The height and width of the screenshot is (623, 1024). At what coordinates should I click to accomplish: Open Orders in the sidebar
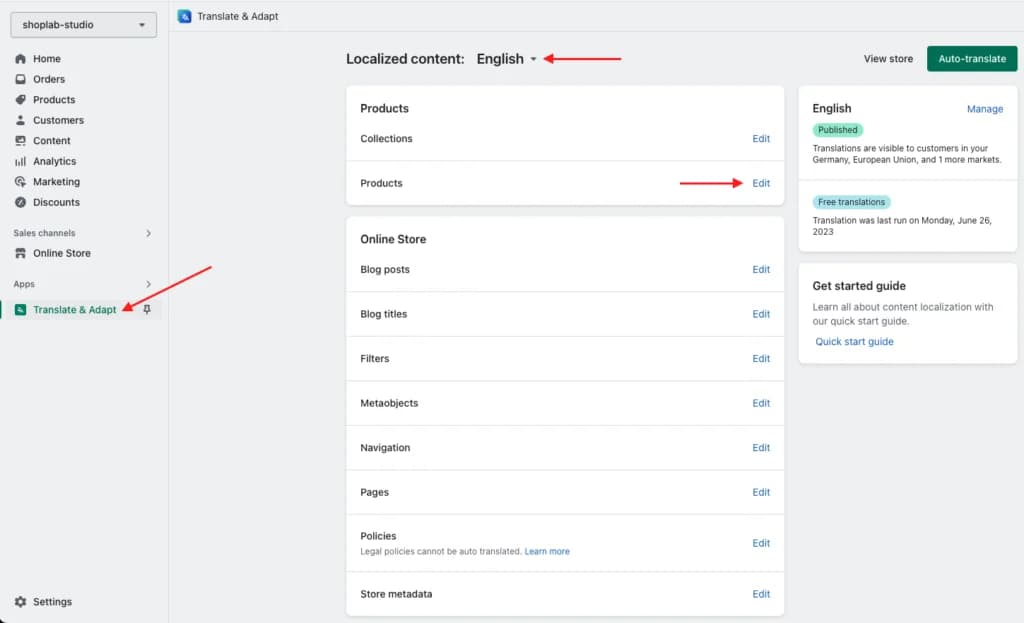49,79
